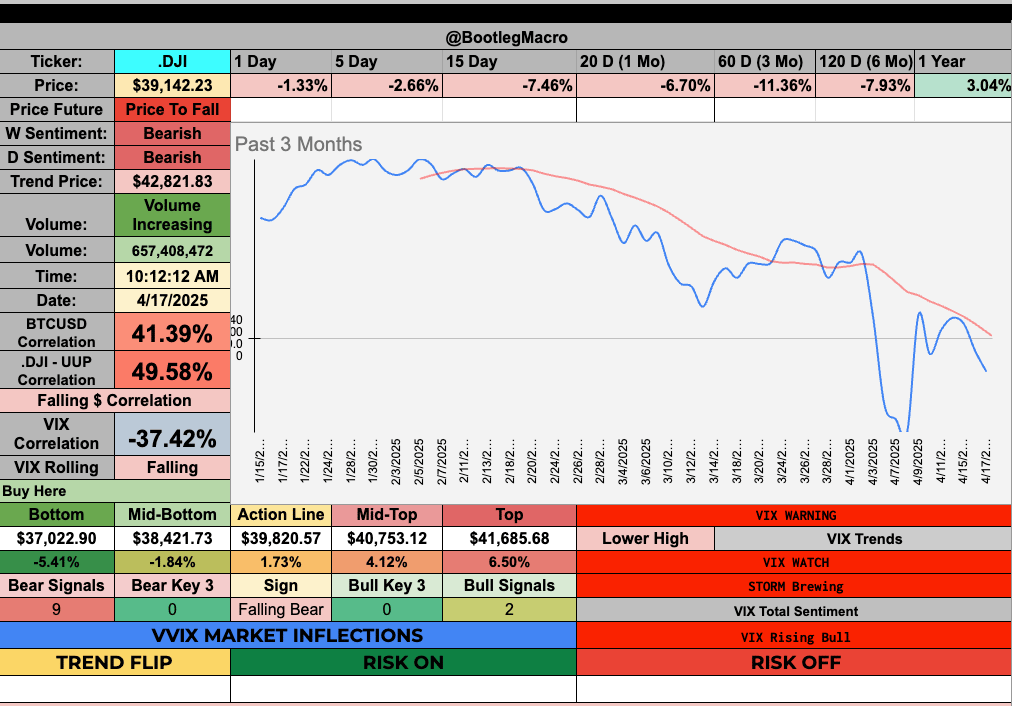Click the -1.84% percentage cell
1012x706 pixels.
click(172, 562)
